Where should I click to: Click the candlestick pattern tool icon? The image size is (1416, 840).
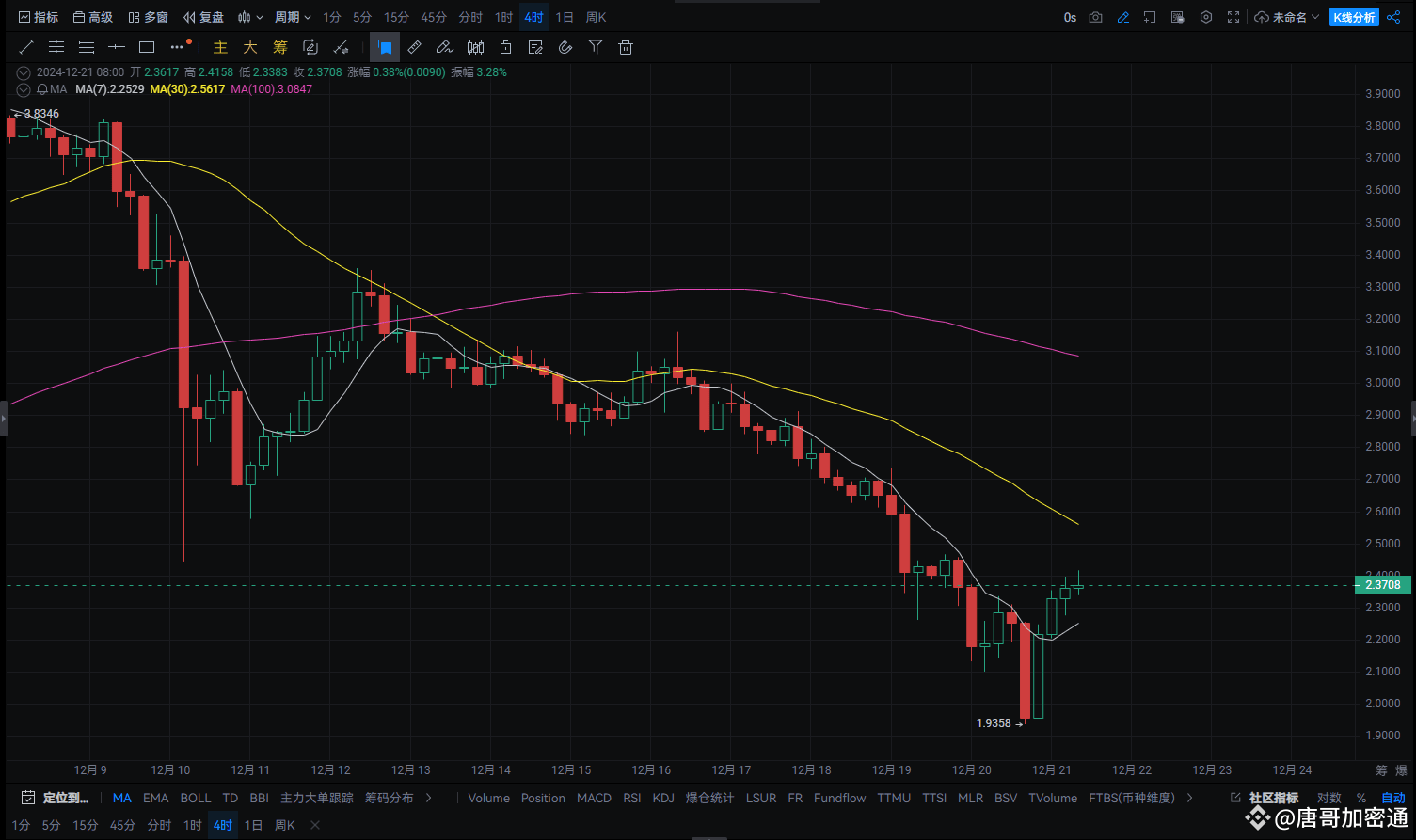pos(475,47)
